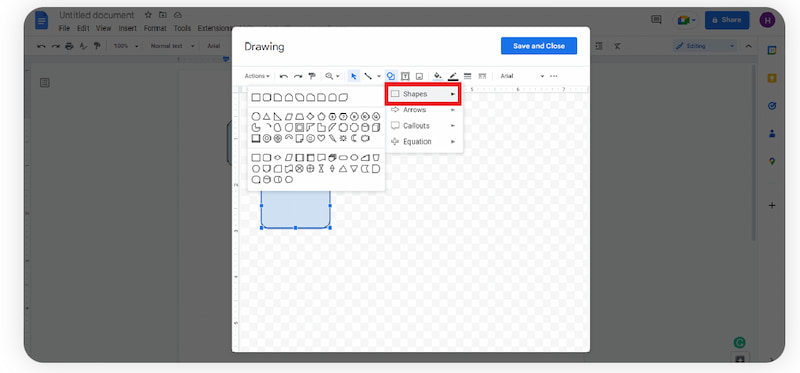Open File menu in Docs window
This screenshot has height=373, width=800.
pyautogui.click(x=64, y=29)
